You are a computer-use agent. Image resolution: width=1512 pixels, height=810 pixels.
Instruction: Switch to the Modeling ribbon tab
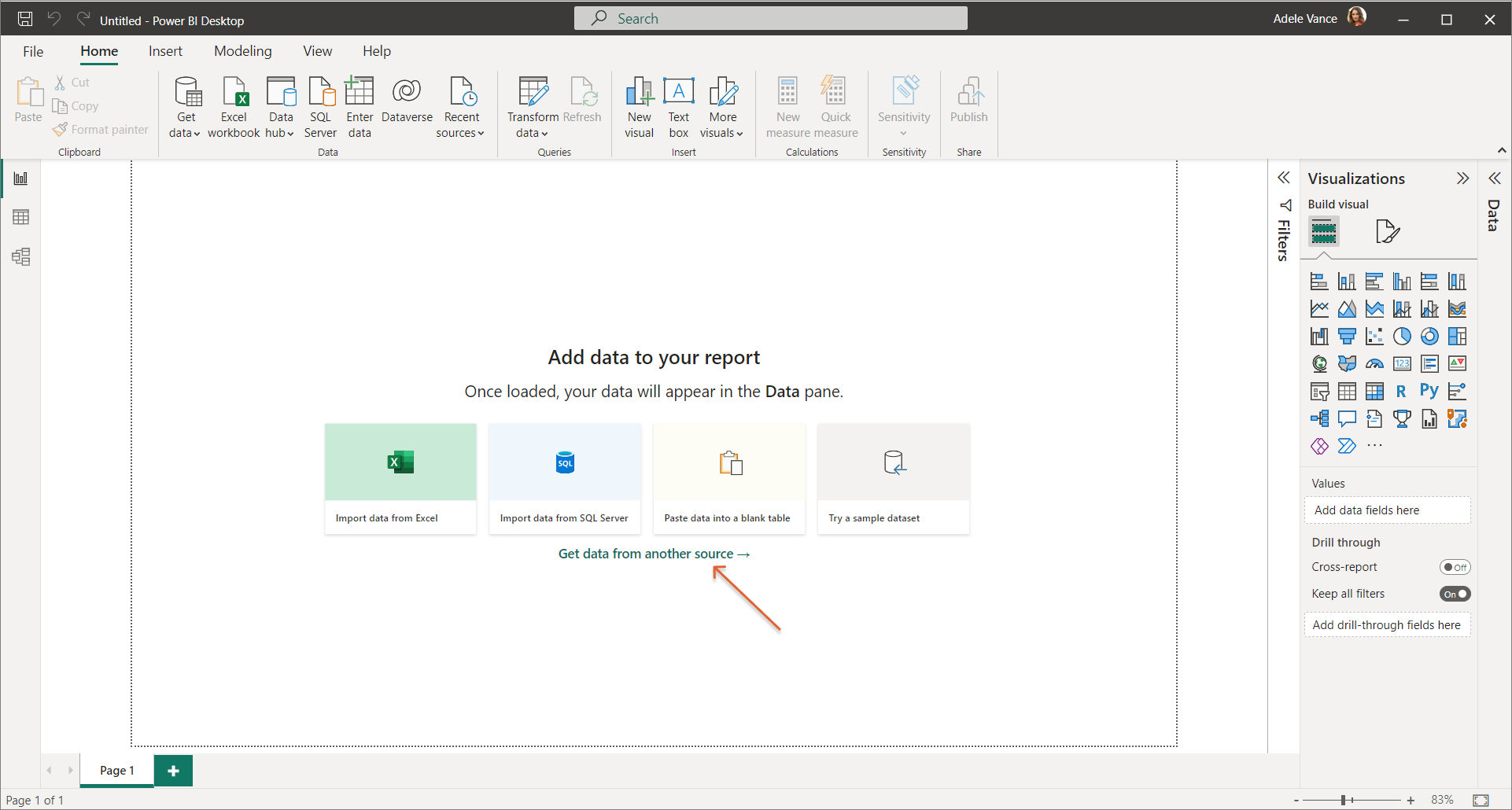[243, 51]
